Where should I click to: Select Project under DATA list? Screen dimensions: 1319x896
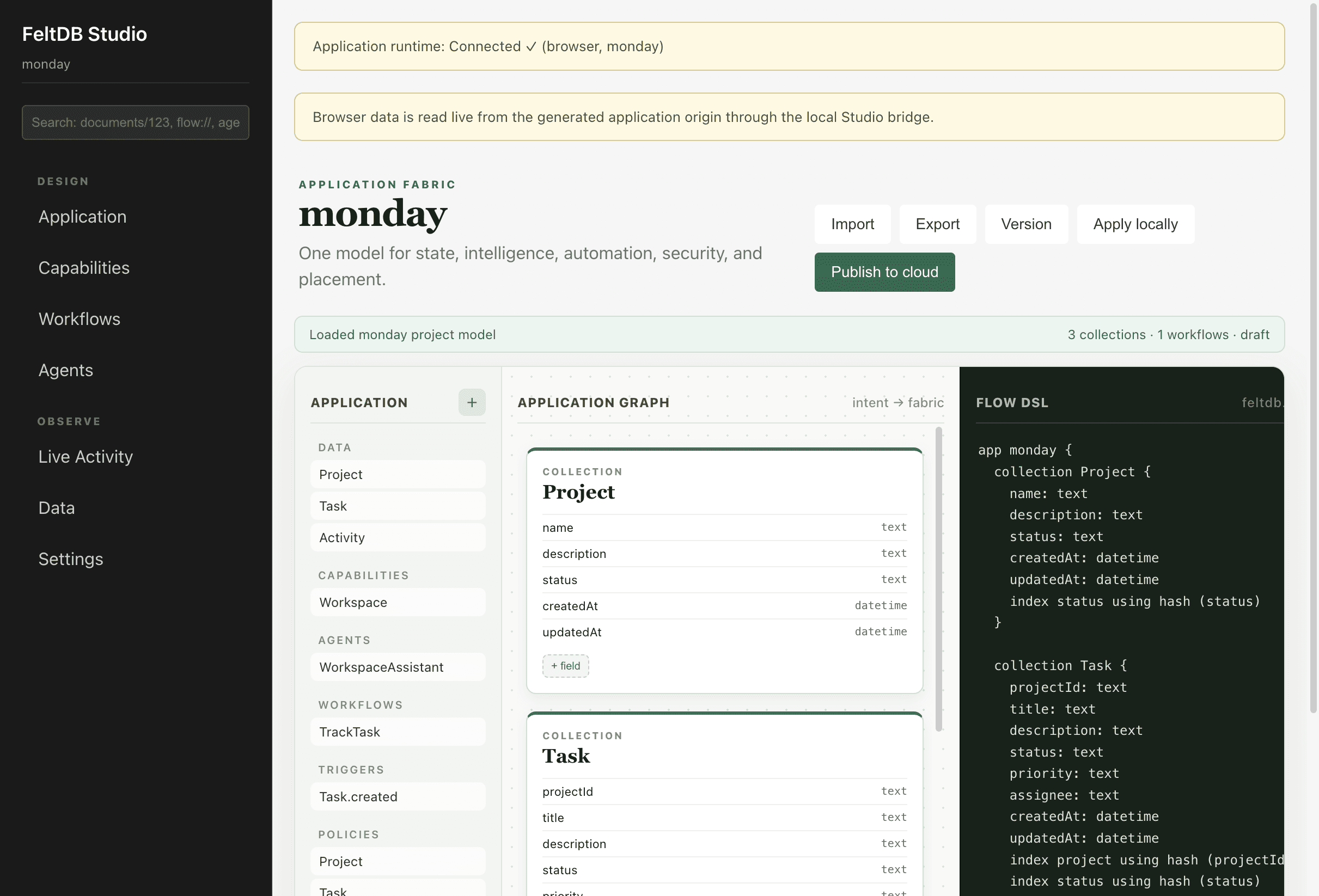coord(398,474)
